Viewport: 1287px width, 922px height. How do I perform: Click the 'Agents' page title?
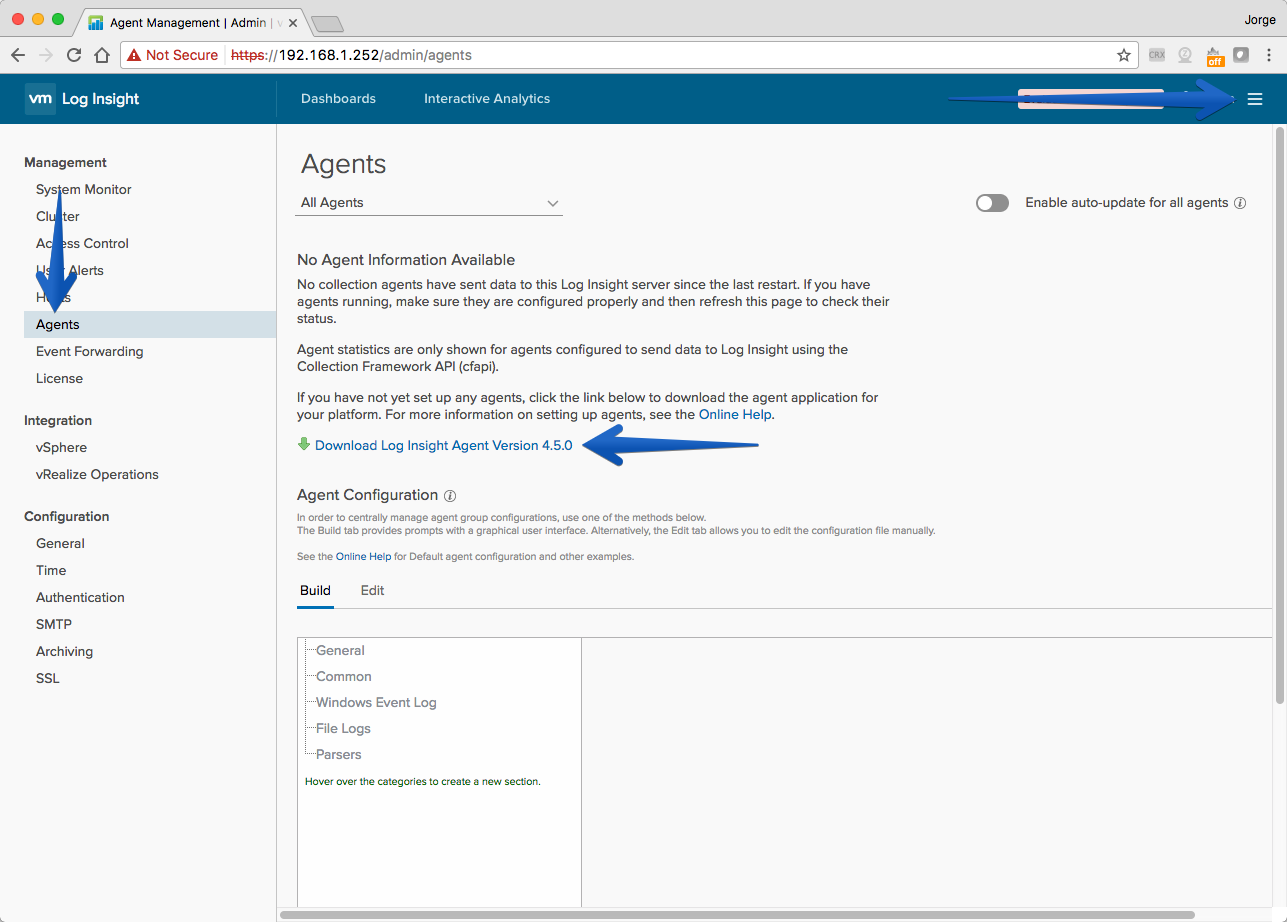[x=344, y=164]
